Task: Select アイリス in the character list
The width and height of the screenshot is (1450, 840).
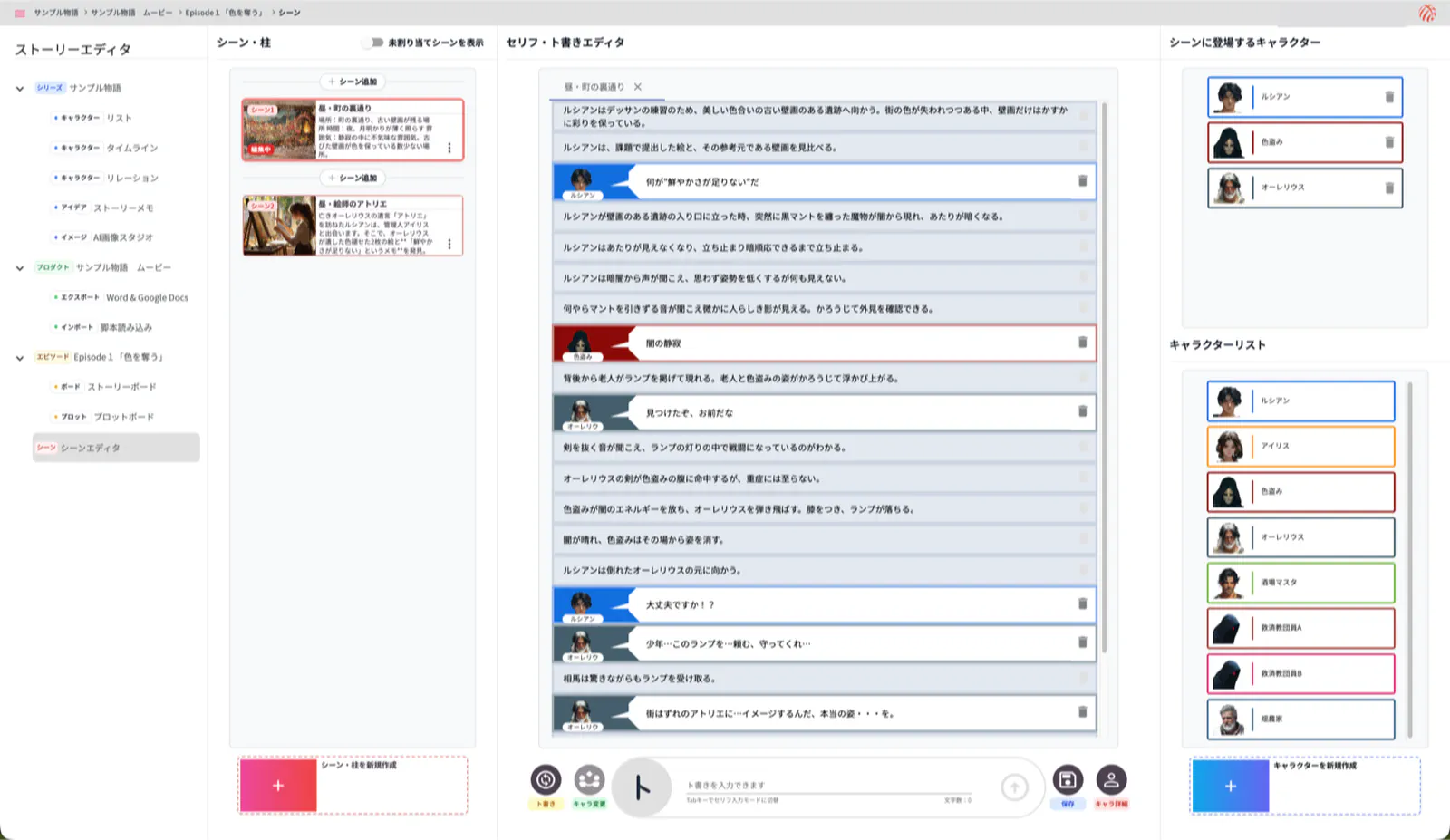Action: pyautogui.click(x=1300, y=446)
